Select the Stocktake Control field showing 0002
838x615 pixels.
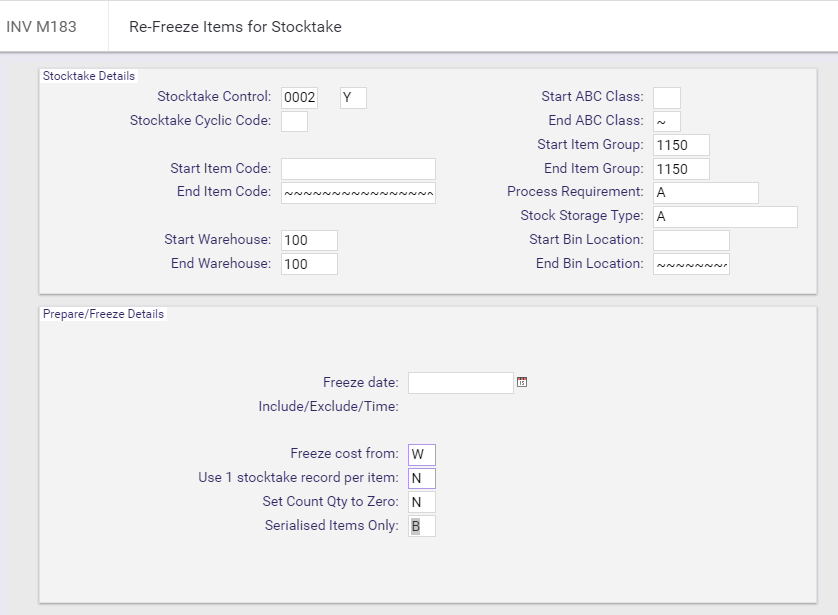[299, 98]
